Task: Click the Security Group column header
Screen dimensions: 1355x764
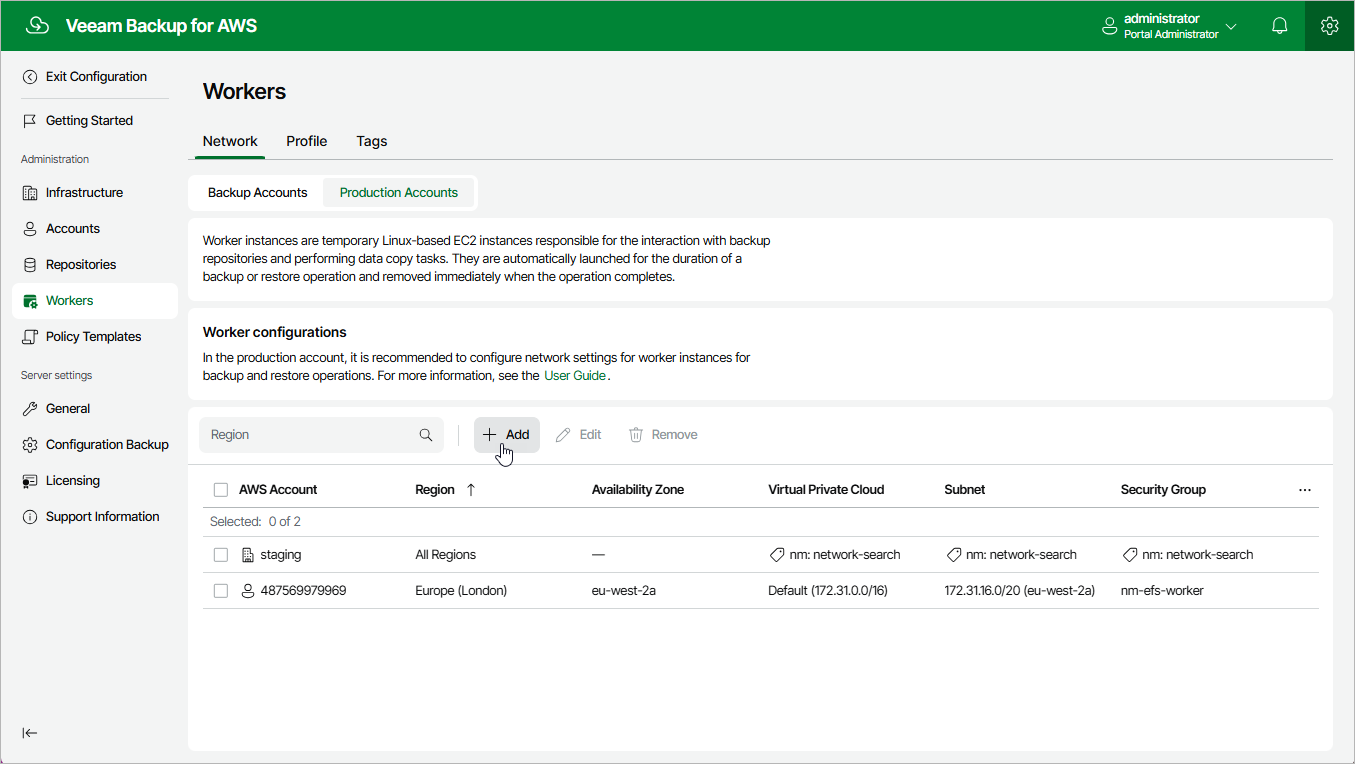Action: [x=1163, y=490]
